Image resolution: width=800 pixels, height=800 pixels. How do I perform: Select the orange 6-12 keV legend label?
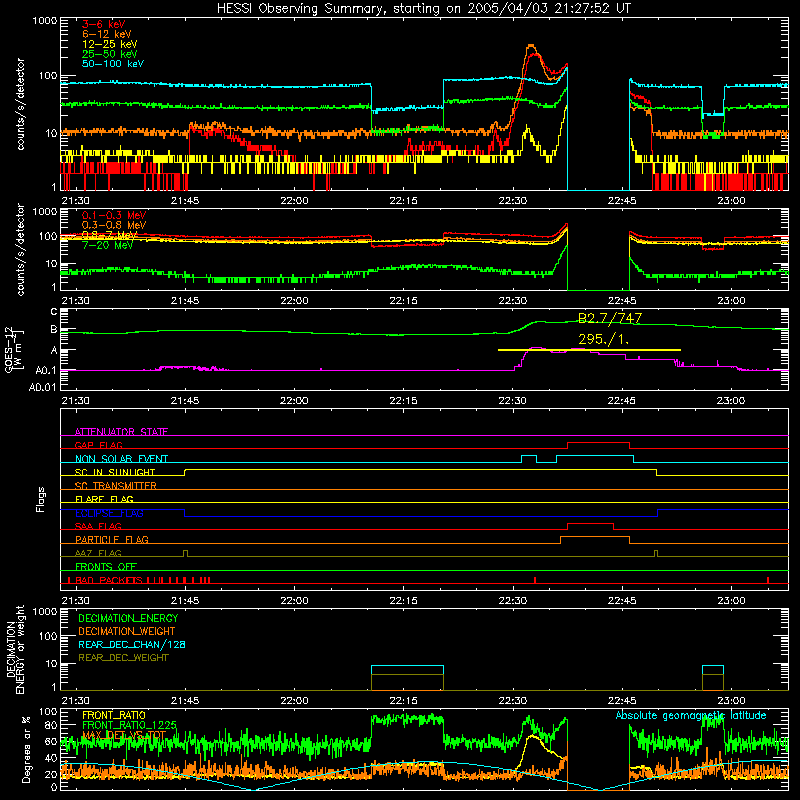pyautogui.click(x=107, y=34)
